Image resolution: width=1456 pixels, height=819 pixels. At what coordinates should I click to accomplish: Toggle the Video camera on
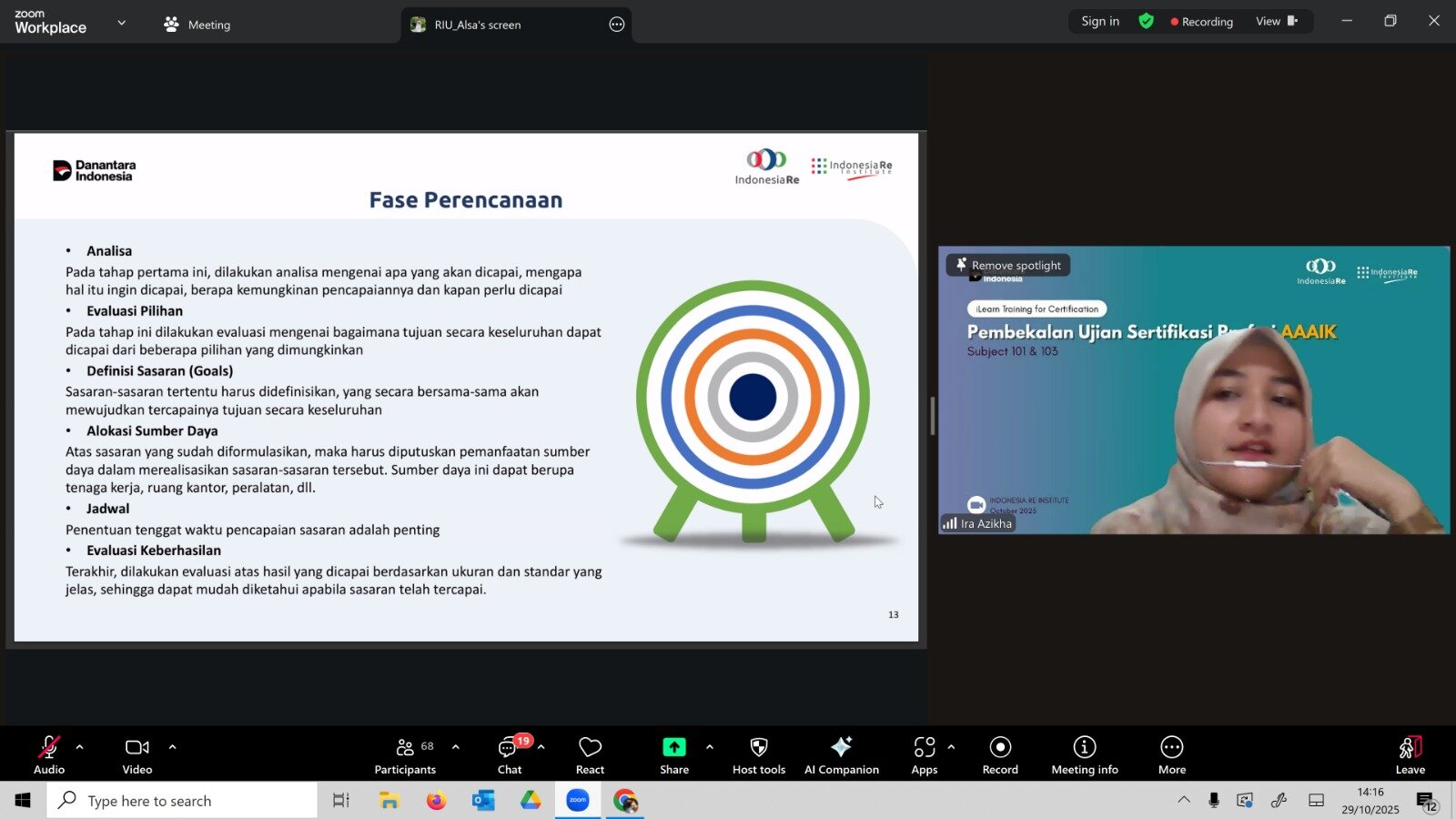[137, 754]
